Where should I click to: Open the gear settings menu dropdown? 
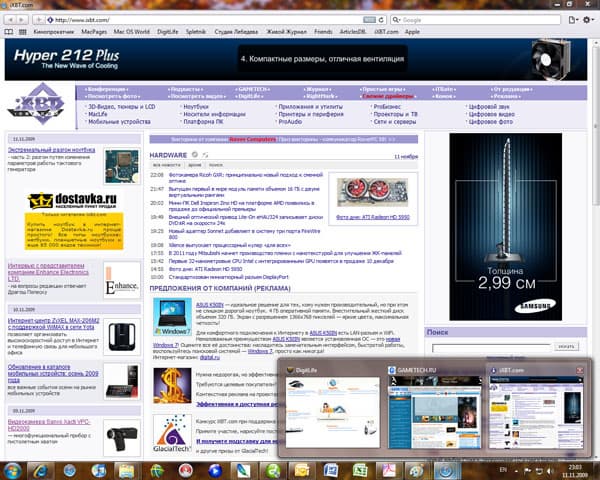[x=588, y=20]
